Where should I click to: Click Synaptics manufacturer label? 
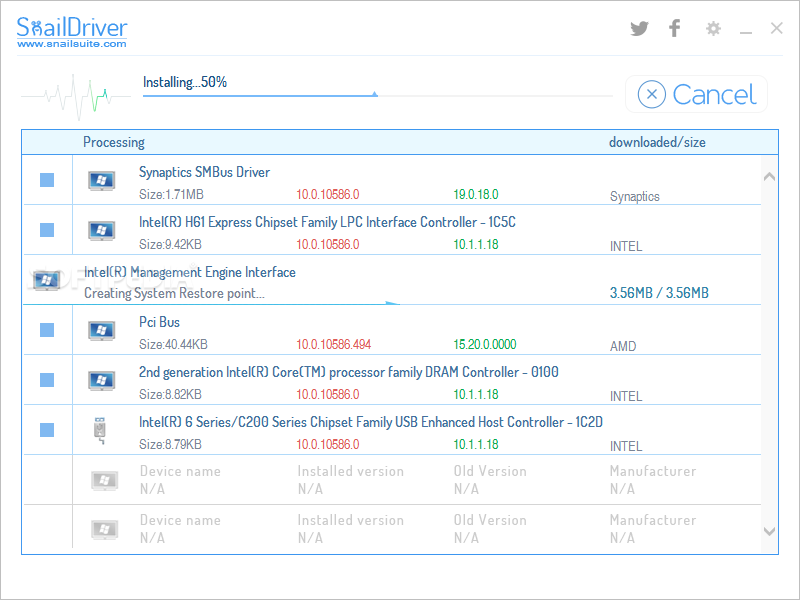[x=635, y=197]
